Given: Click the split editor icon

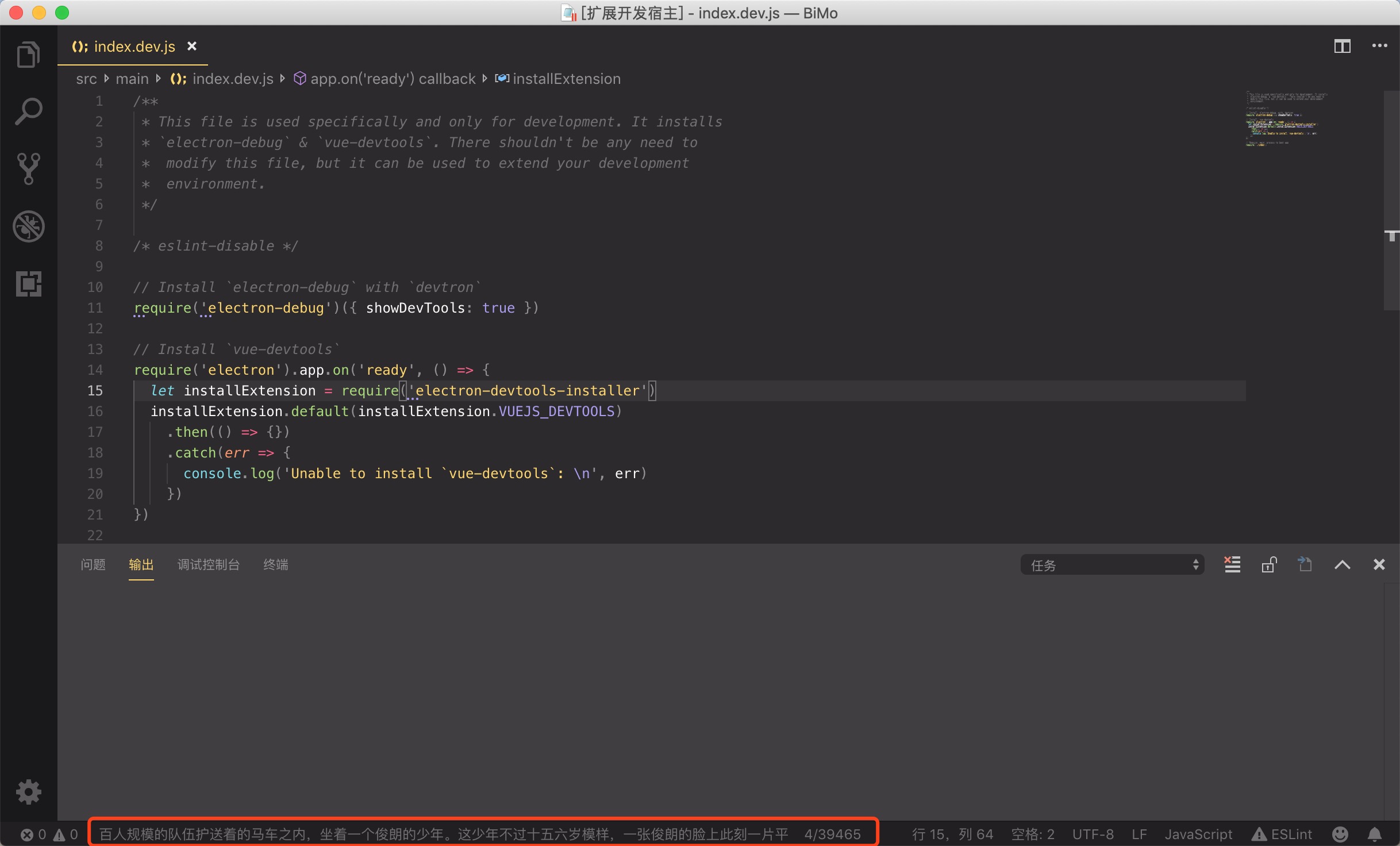Looking at the screenshot, I should (1342, 46).
